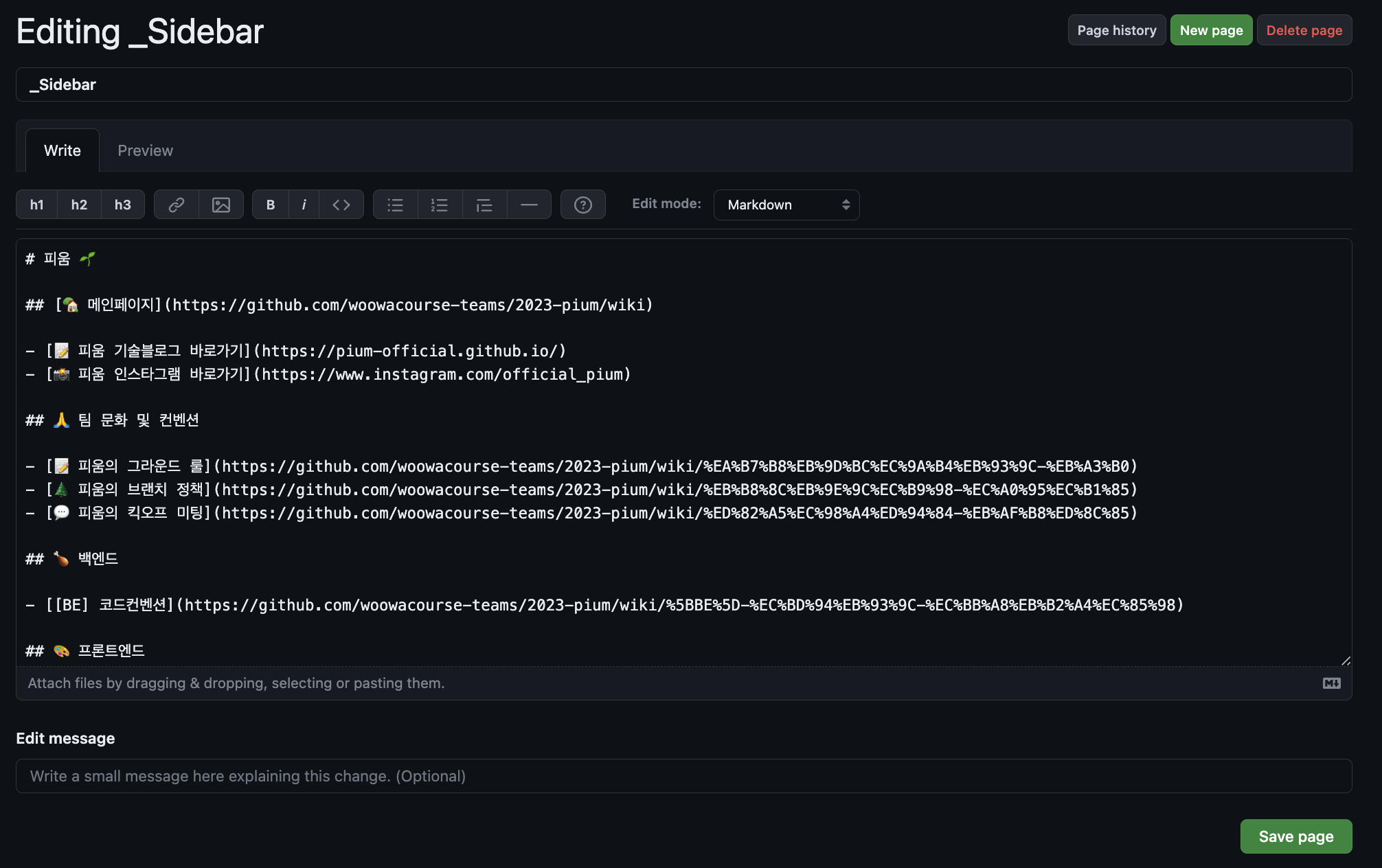Image resolution: width=1382 pixels, height=868 pixels.
Task: Apply bold formatting with B button
Action: (x=271, y=205)
